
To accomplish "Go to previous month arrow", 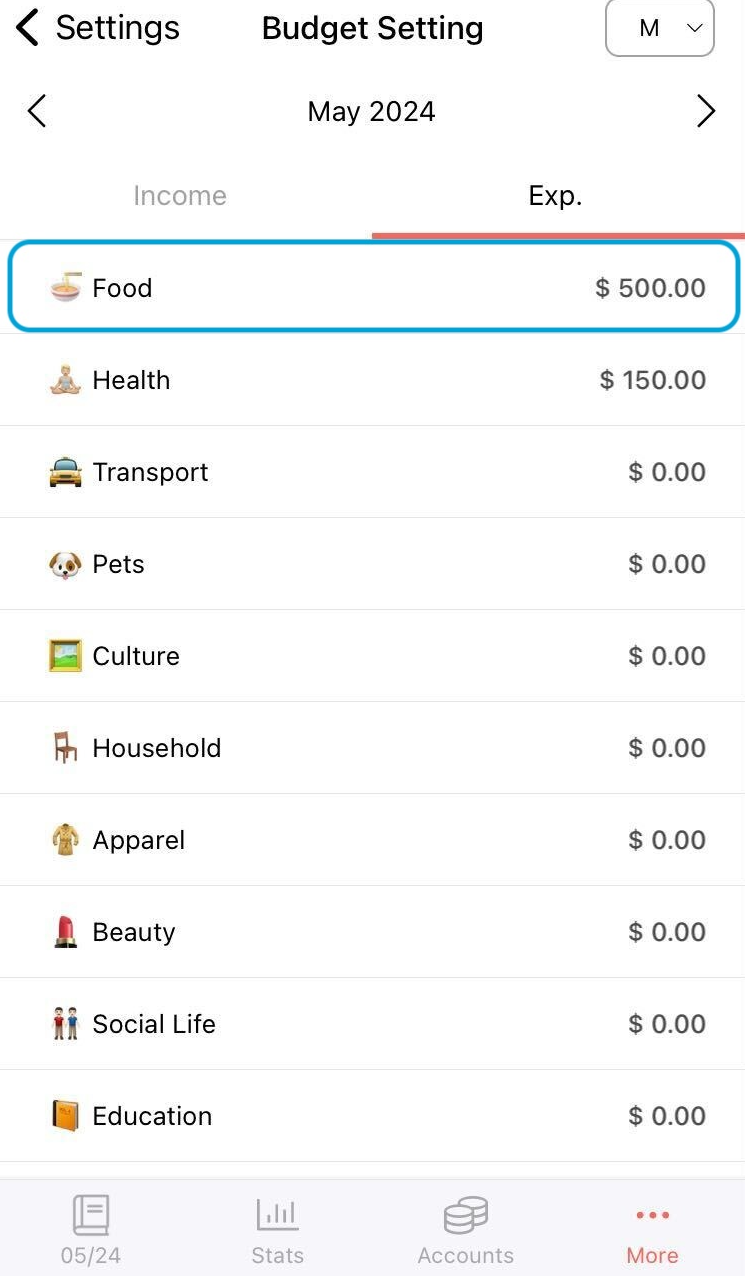I will coord(37,111).
